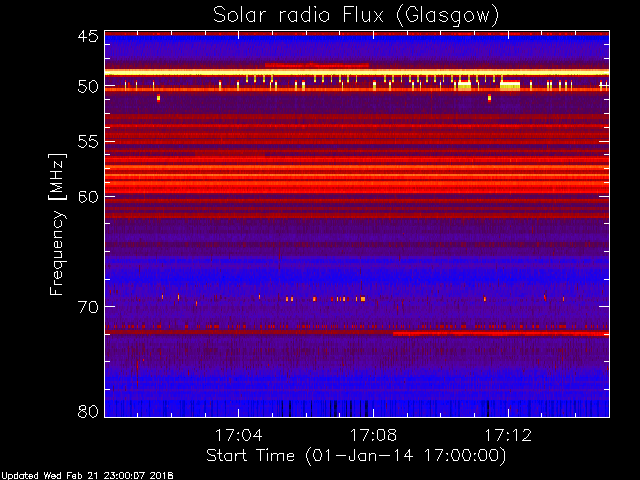
Task: Click the thin red line near 72 MHz
Action: [x=357, y=333]
